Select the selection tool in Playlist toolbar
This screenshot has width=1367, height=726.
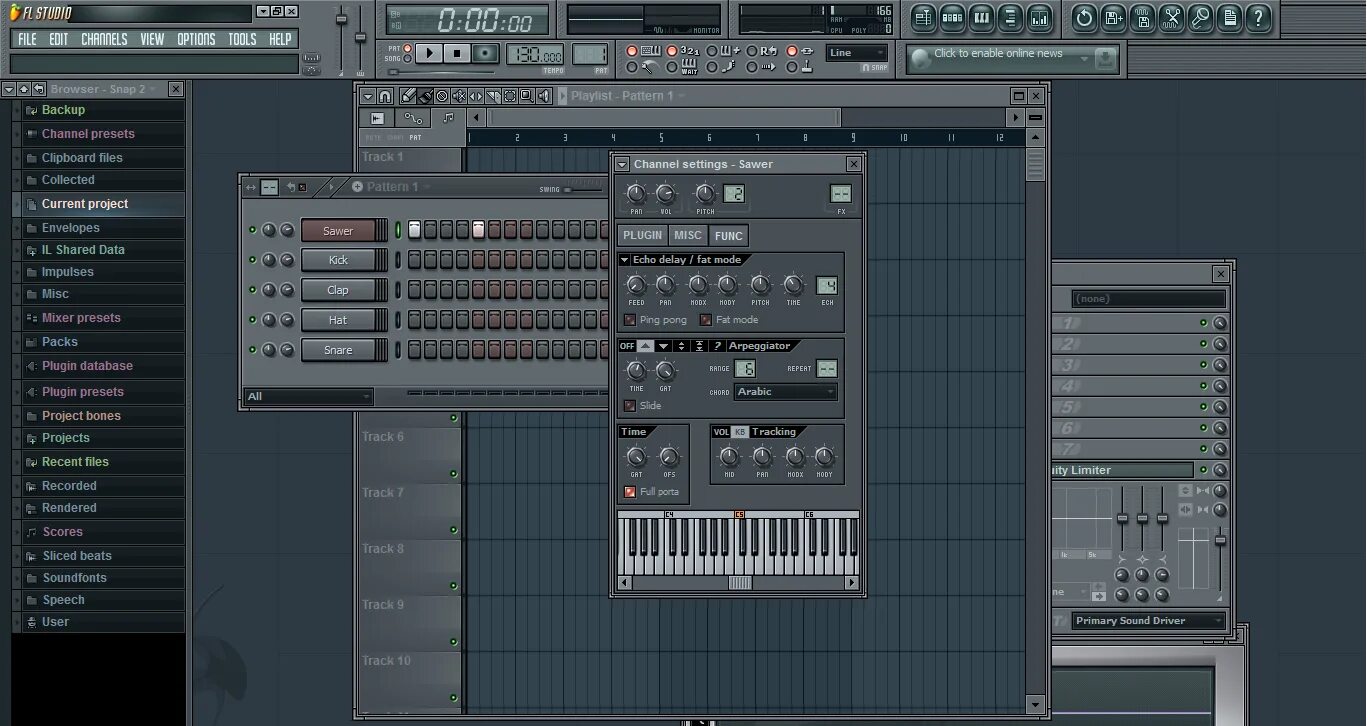click(510, 96)
